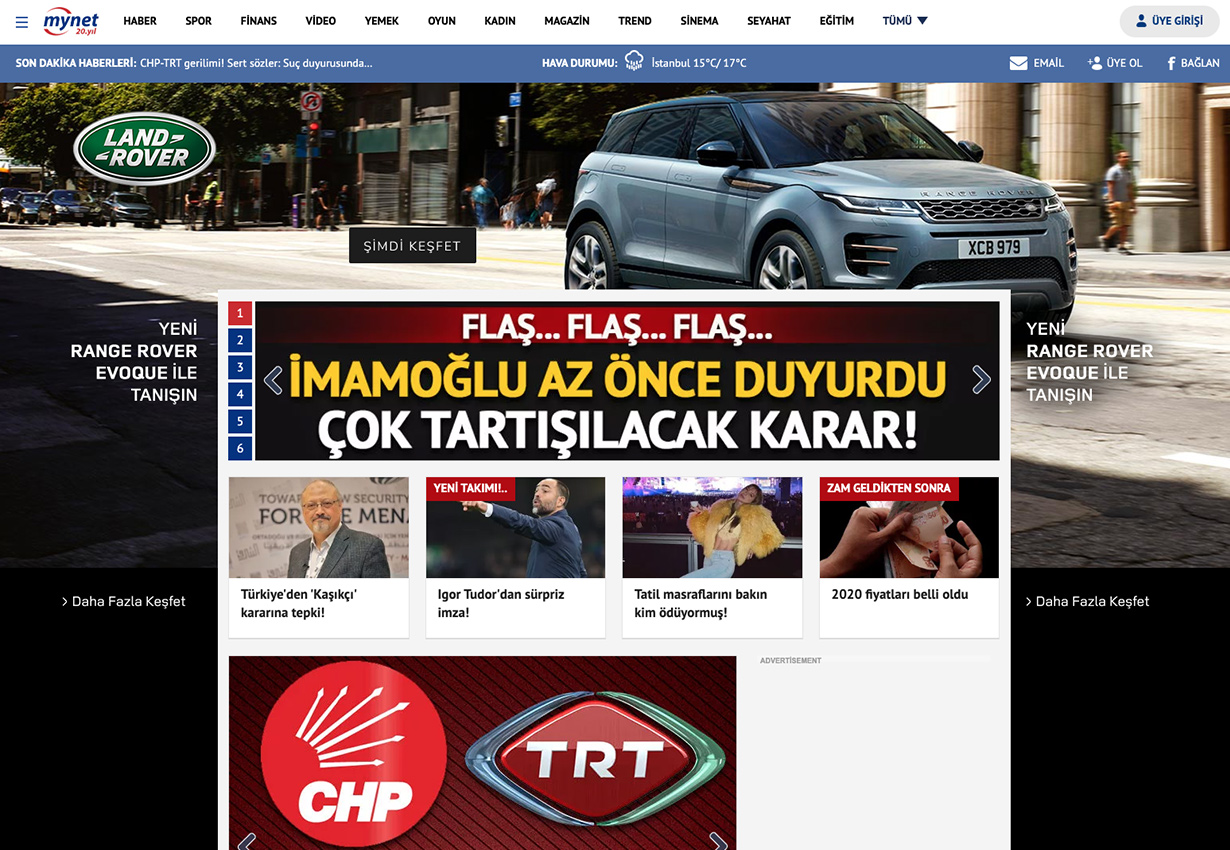Expand left Daha Fazla Keşfet link

[x=123, y=601]
